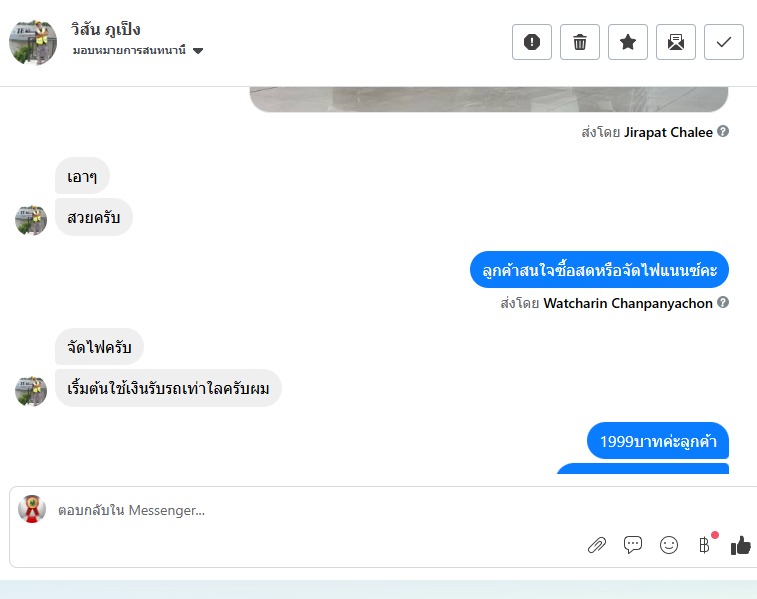This screenshot has height=599, width=757.
Task: Mark conversation unread with envelope icon
Action: (x=675, y=42)
